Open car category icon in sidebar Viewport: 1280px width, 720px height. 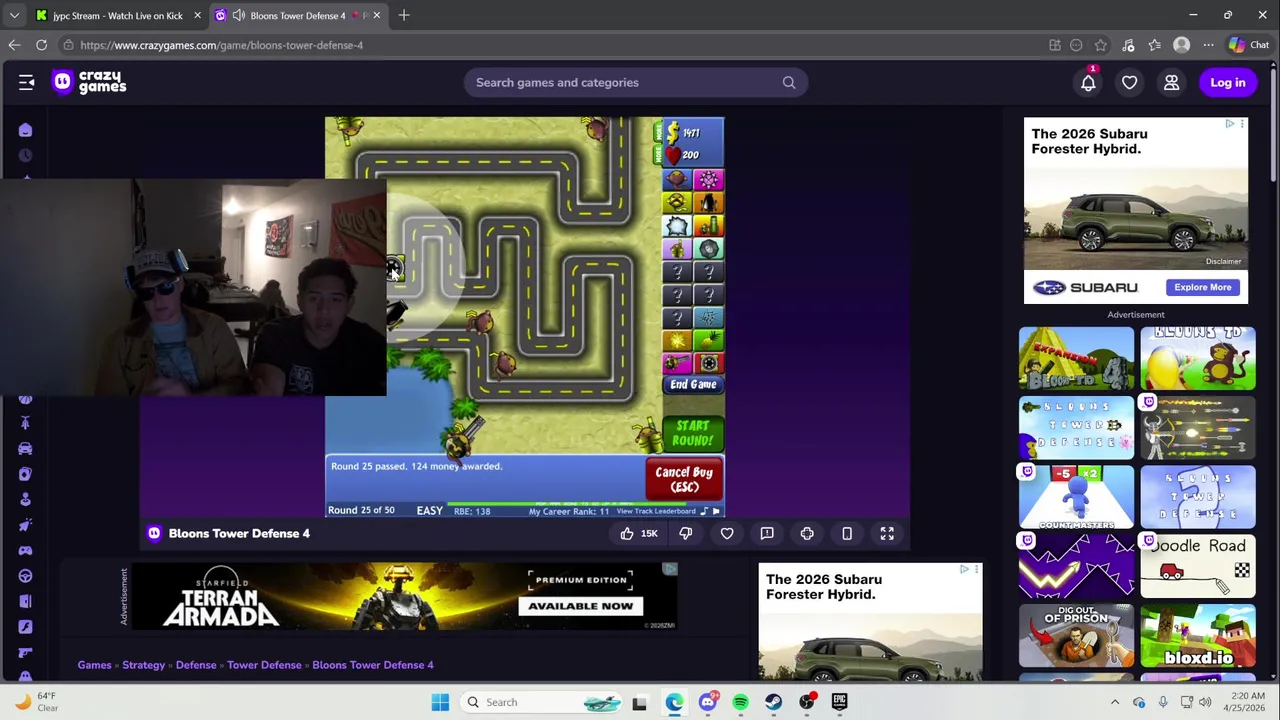[25, 448]
